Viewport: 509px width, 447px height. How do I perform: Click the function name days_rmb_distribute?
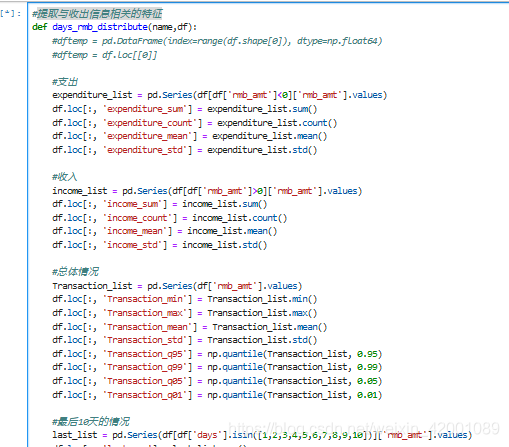point(100,27)
